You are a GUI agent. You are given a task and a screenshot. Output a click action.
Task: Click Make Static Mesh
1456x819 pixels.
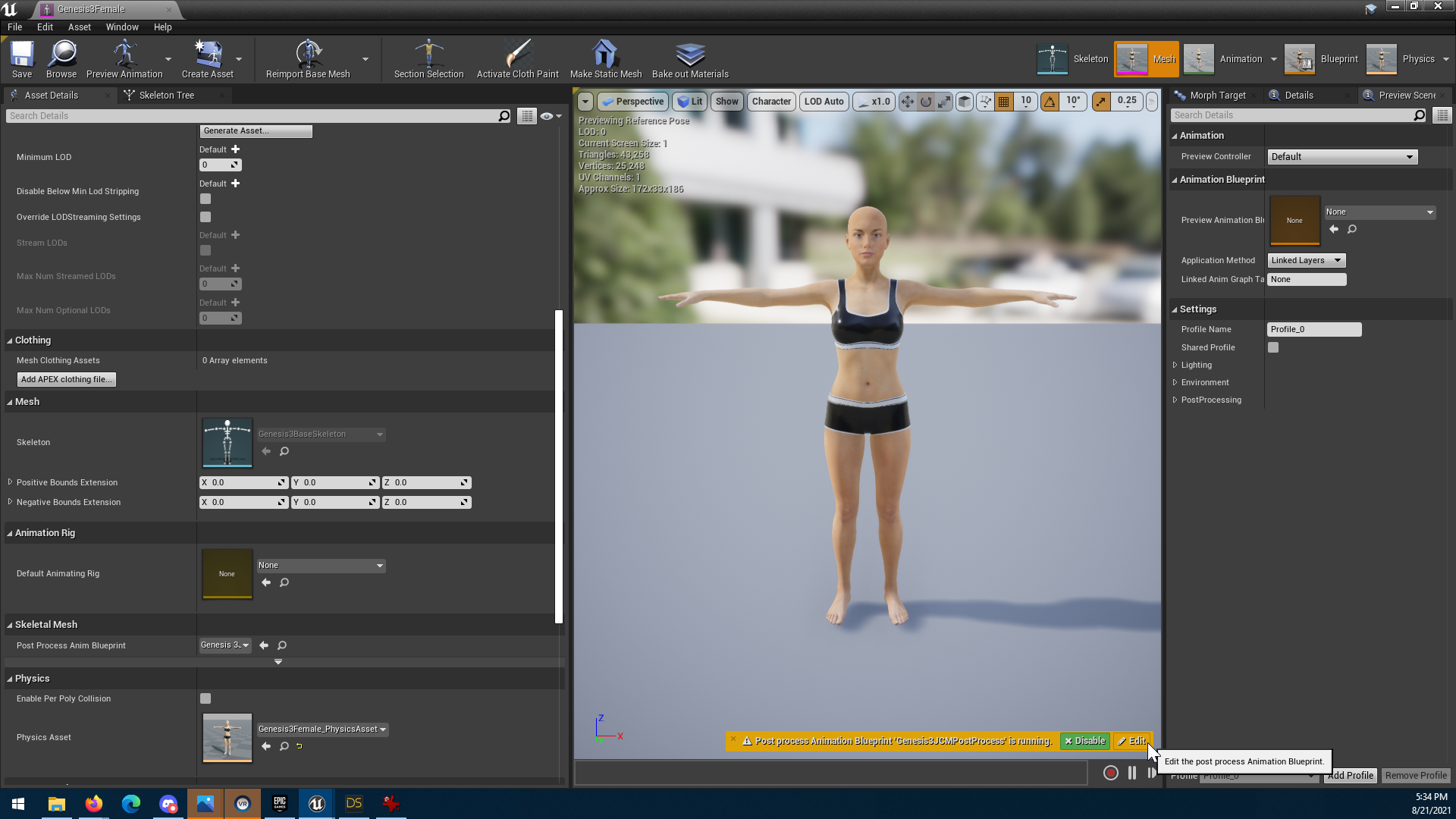click(604, 58)
